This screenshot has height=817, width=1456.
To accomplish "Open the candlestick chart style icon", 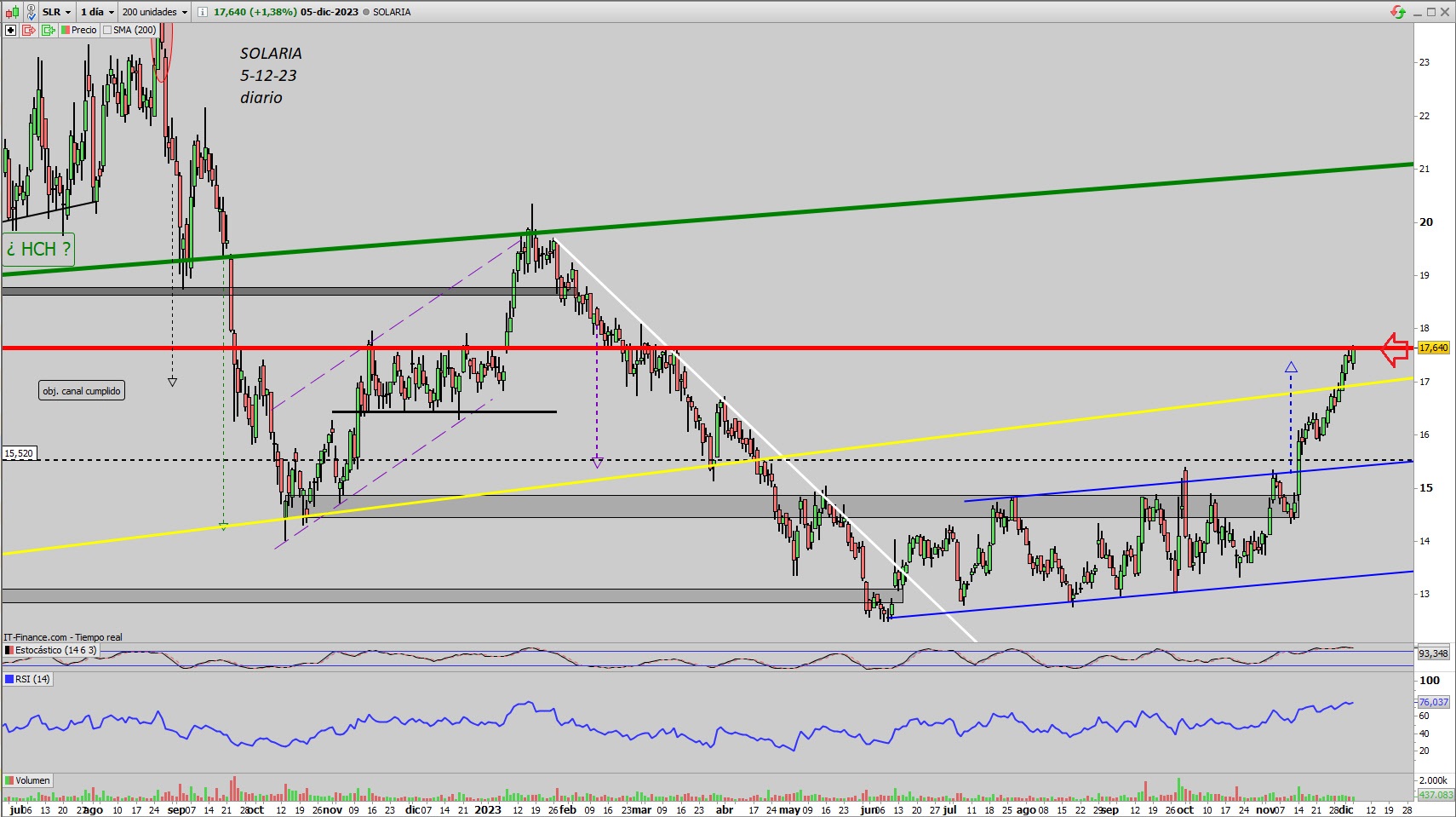I will 11,12.
